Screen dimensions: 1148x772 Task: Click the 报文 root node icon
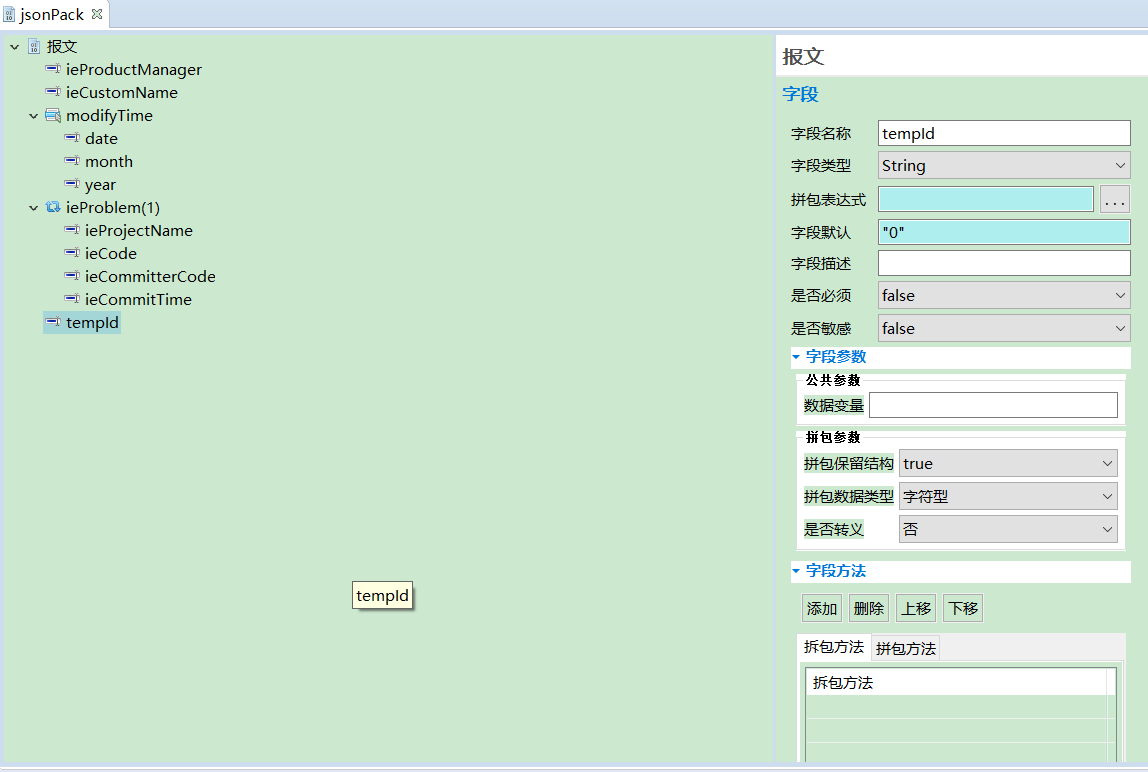[x=33, y=46]
